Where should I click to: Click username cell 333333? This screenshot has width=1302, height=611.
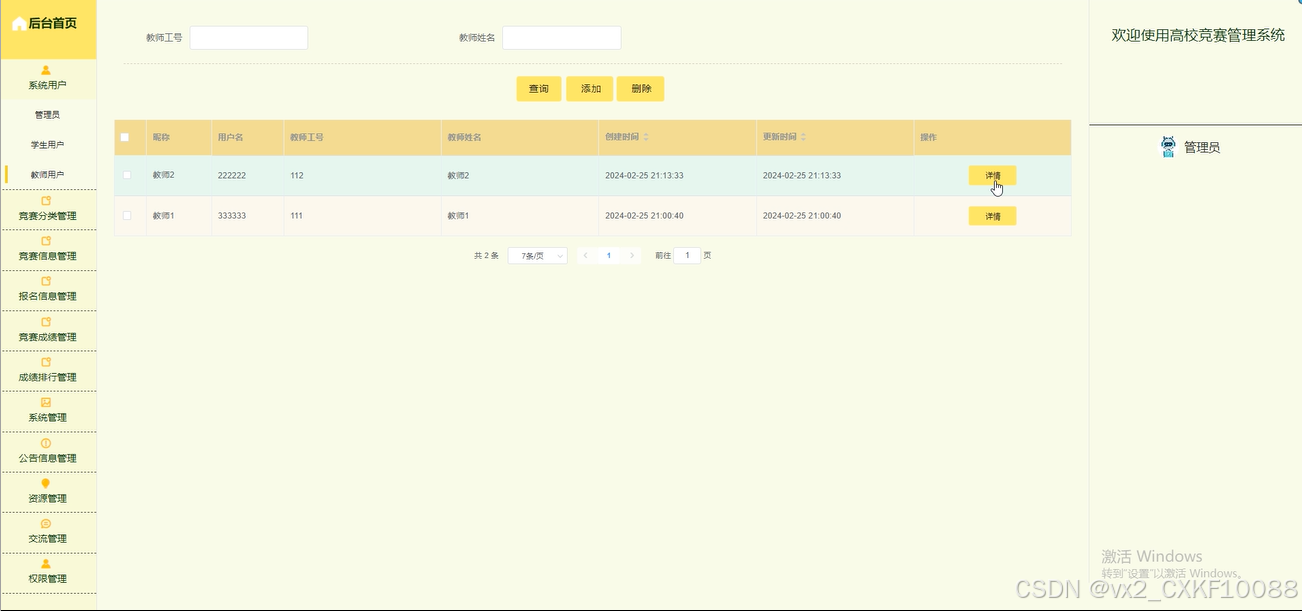[x=232, y=216]
